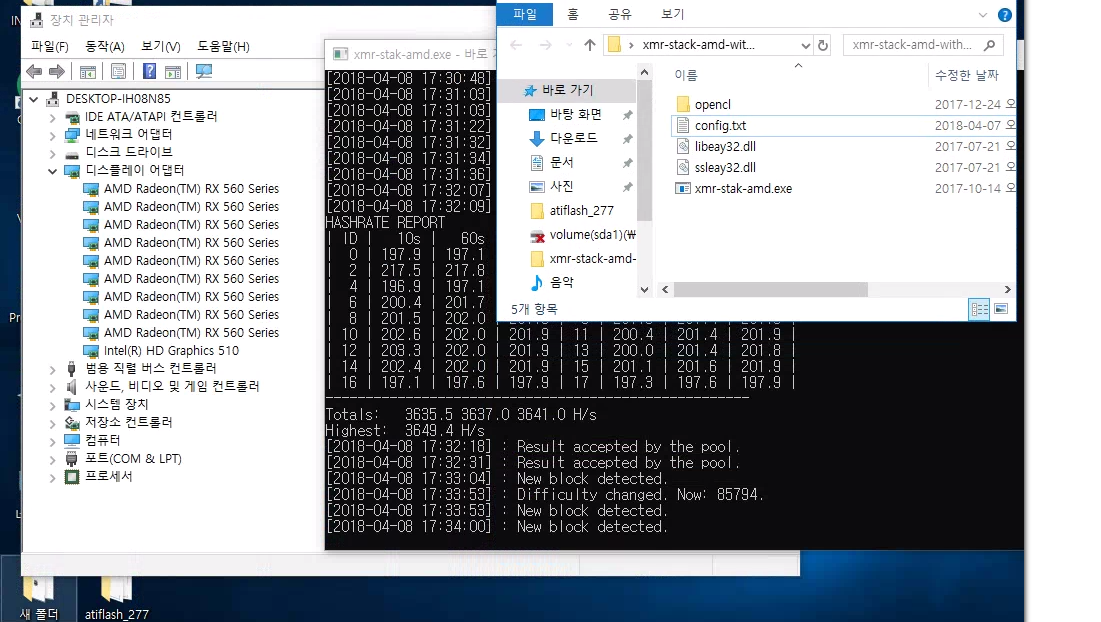Click the Up-one-level arrow in File Explorer
1101x622 pixels.
pyautogui.click(x=590, y=45)
